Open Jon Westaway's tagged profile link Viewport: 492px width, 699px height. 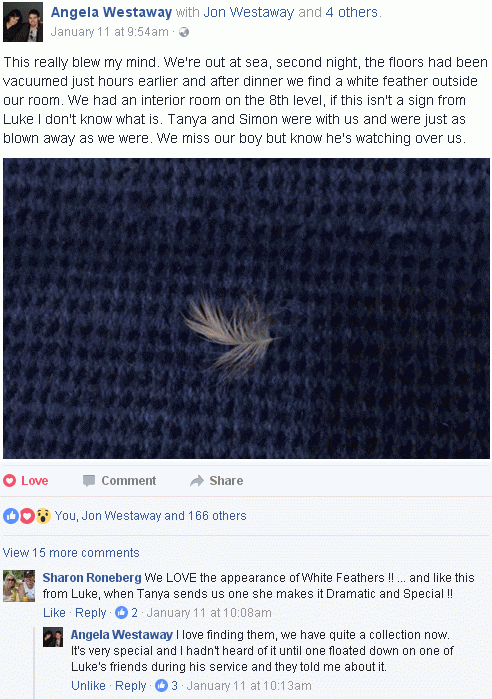pyautogui.click(x=248, y=12)
